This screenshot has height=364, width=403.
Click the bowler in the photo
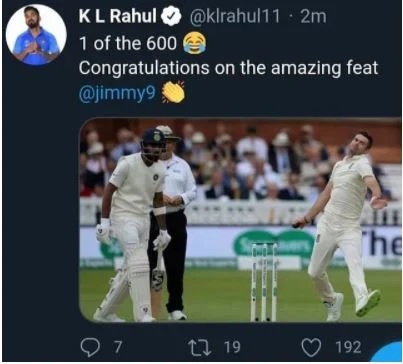340,223
